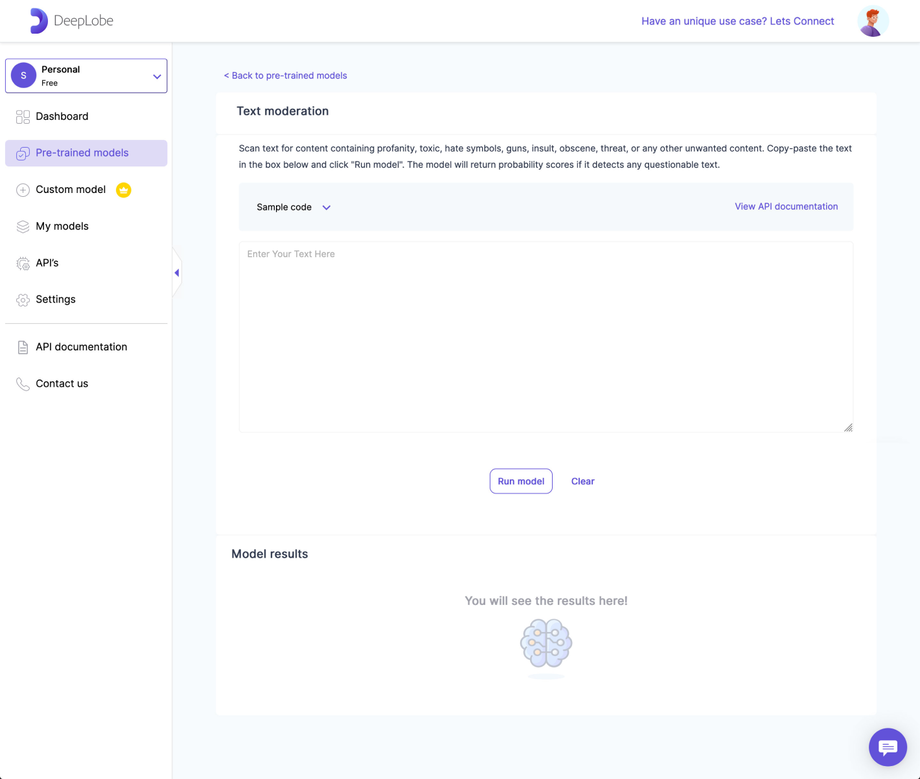Open the Custom model menu item

tap(69, 189)
